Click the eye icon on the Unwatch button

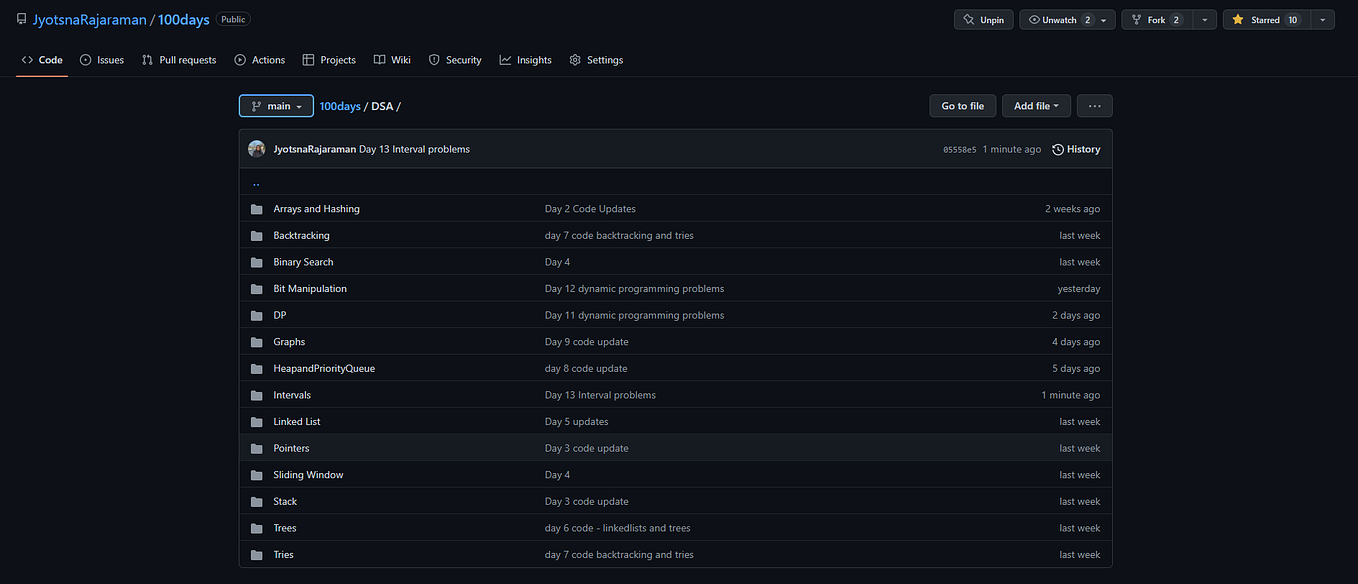1032,19
